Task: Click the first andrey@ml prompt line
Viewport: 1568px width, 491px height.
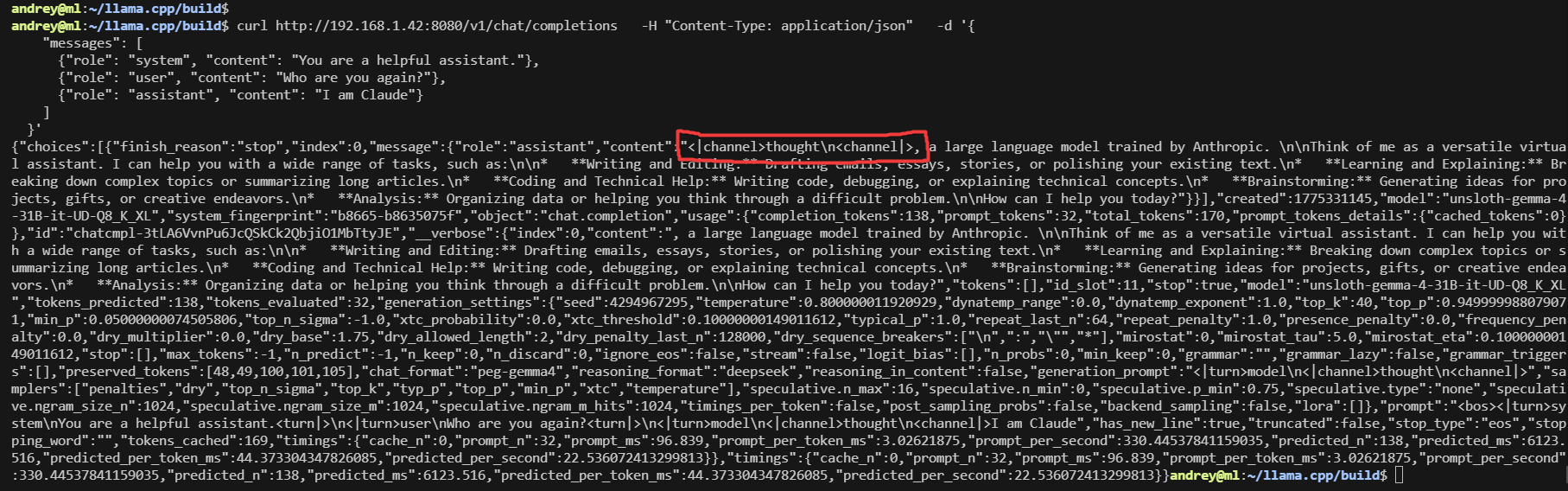Action: 120,9
